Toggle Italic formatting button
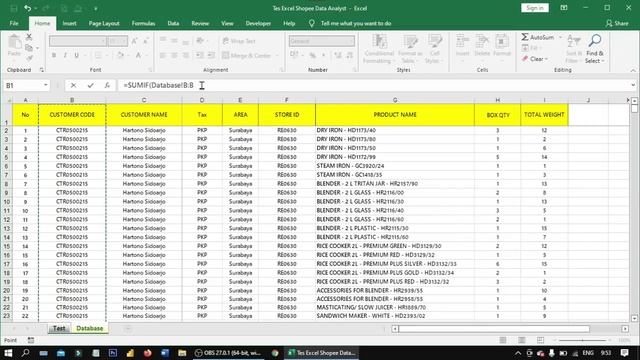The image size is (640, 360). [65, 55]
